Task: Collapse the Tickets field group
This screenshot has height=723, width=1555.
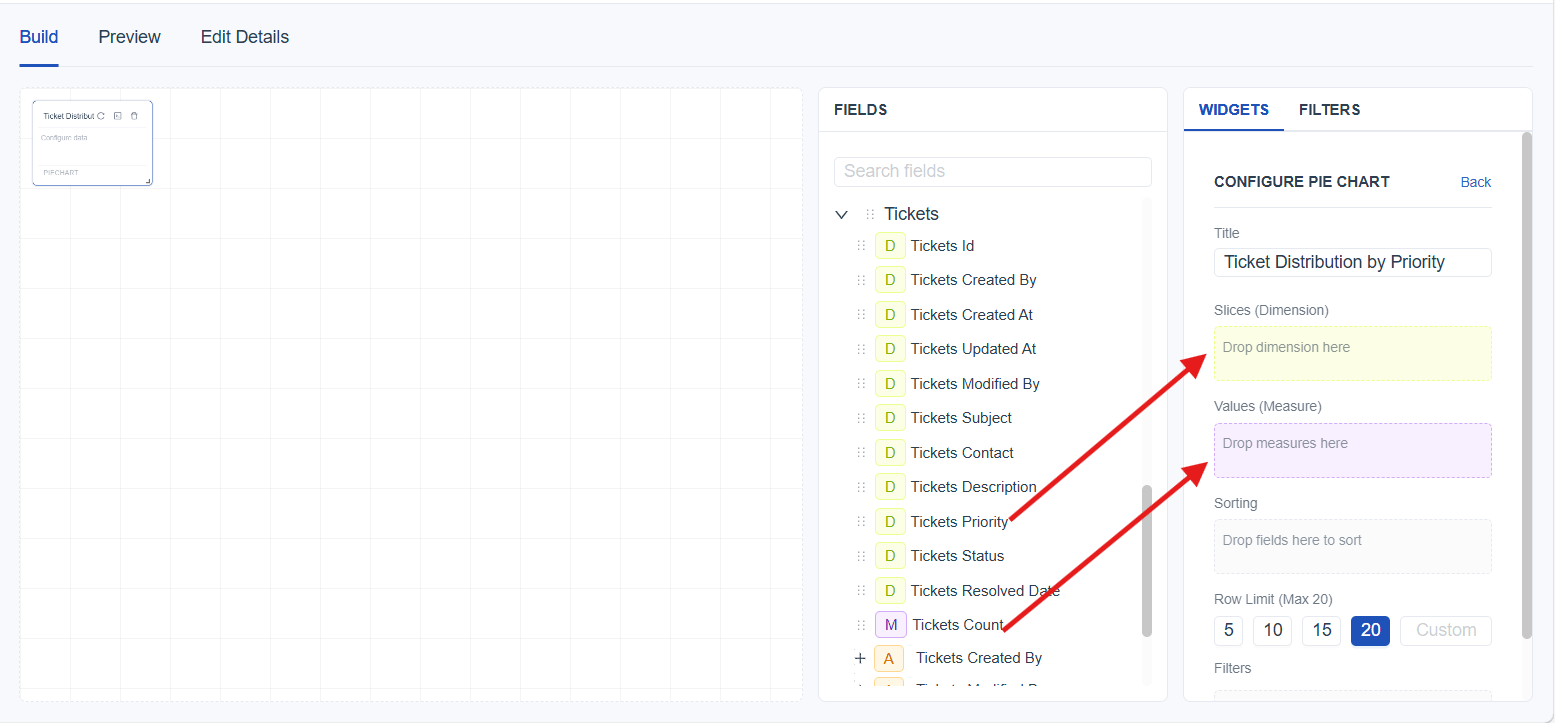Action: click(x=841, y=214)
